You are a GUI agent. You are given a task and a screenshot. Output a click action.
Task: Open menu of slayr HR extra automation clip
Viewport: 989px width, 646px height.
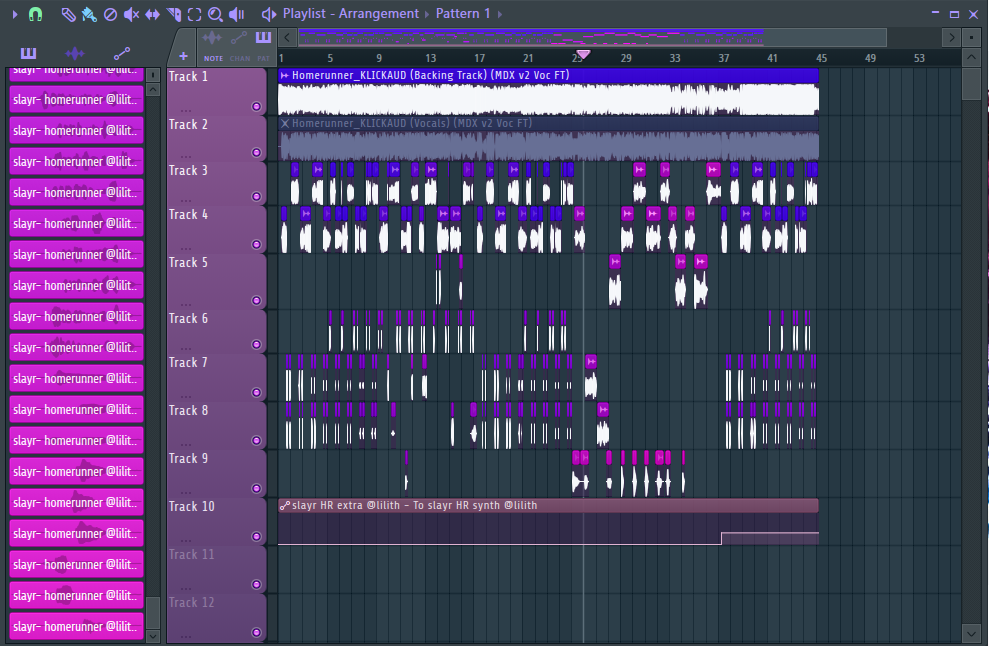click(285, 505)
